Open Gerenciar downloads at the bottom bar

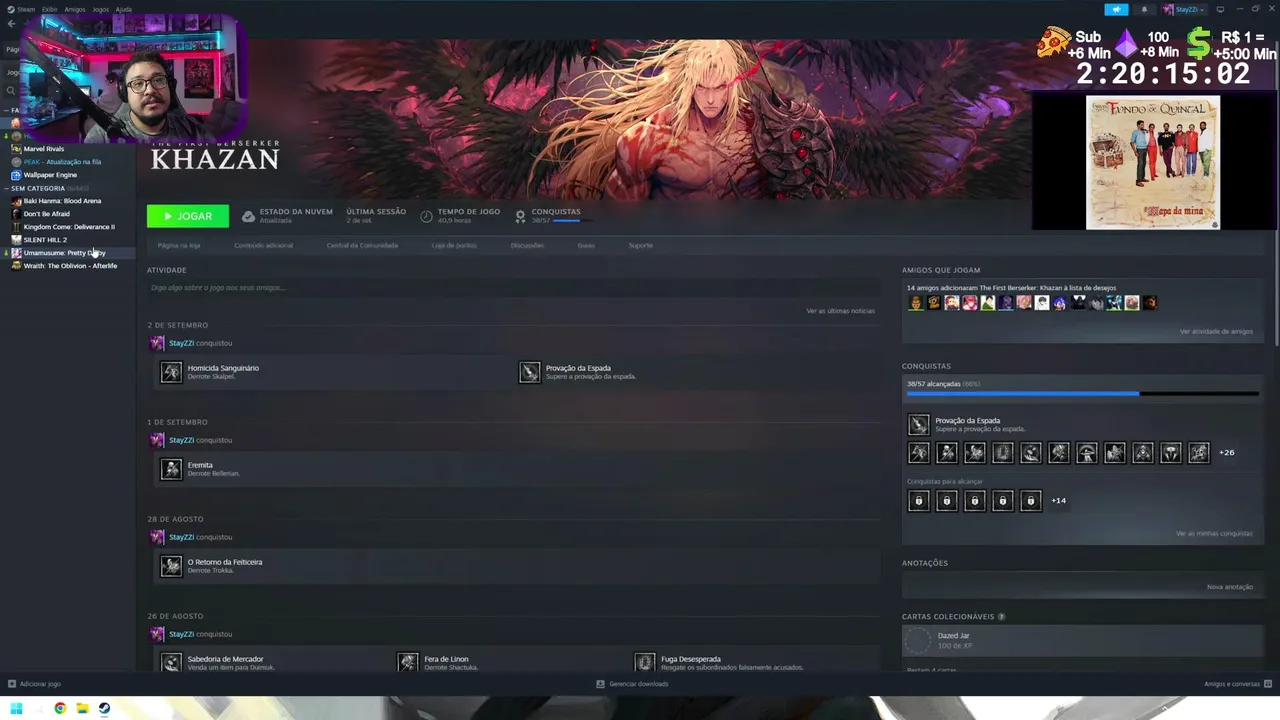pos(632,684)
